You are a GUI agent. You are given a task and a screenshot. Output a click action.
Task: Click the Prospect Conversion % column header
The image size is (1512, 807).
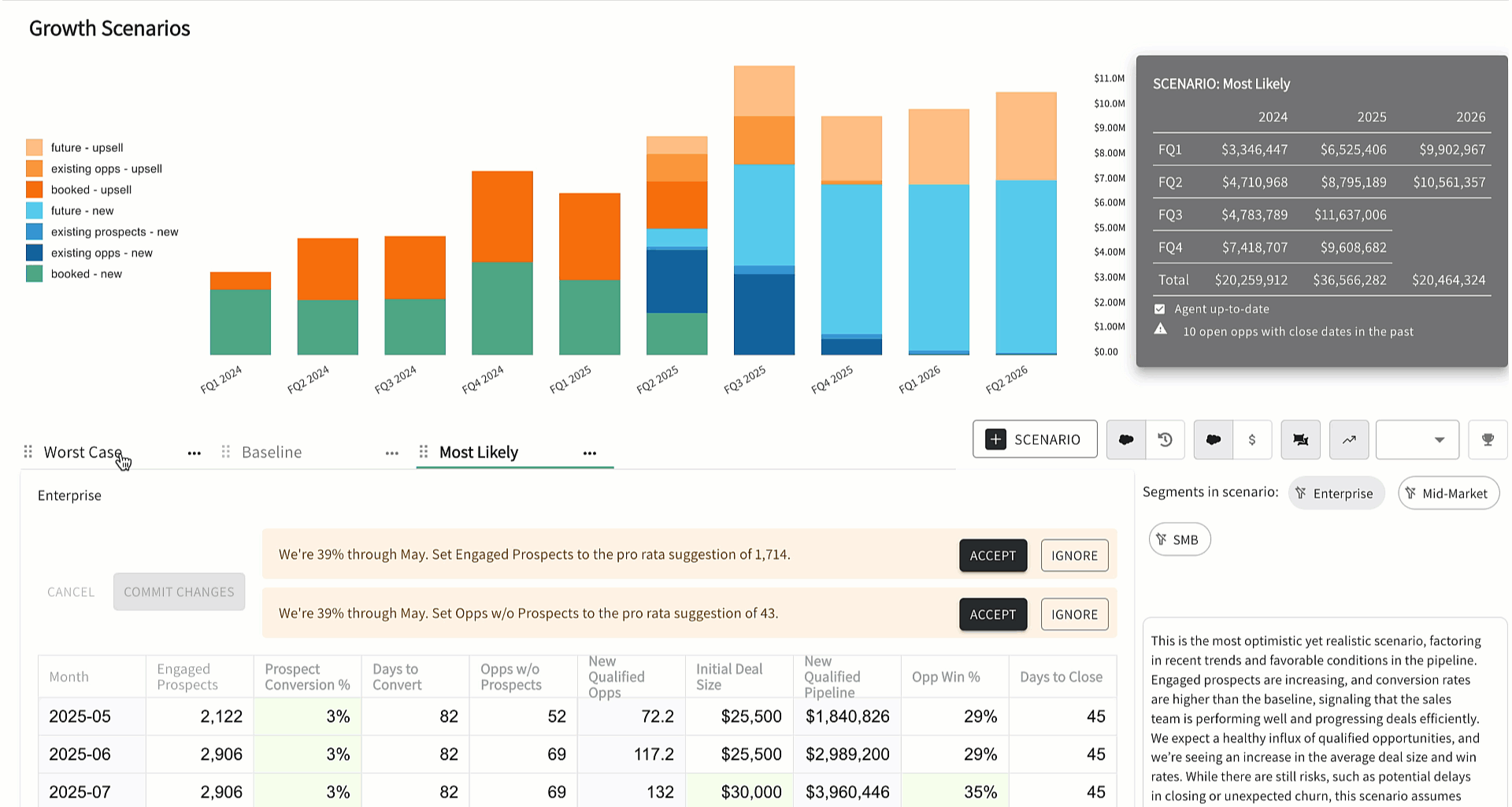(307, 676)
